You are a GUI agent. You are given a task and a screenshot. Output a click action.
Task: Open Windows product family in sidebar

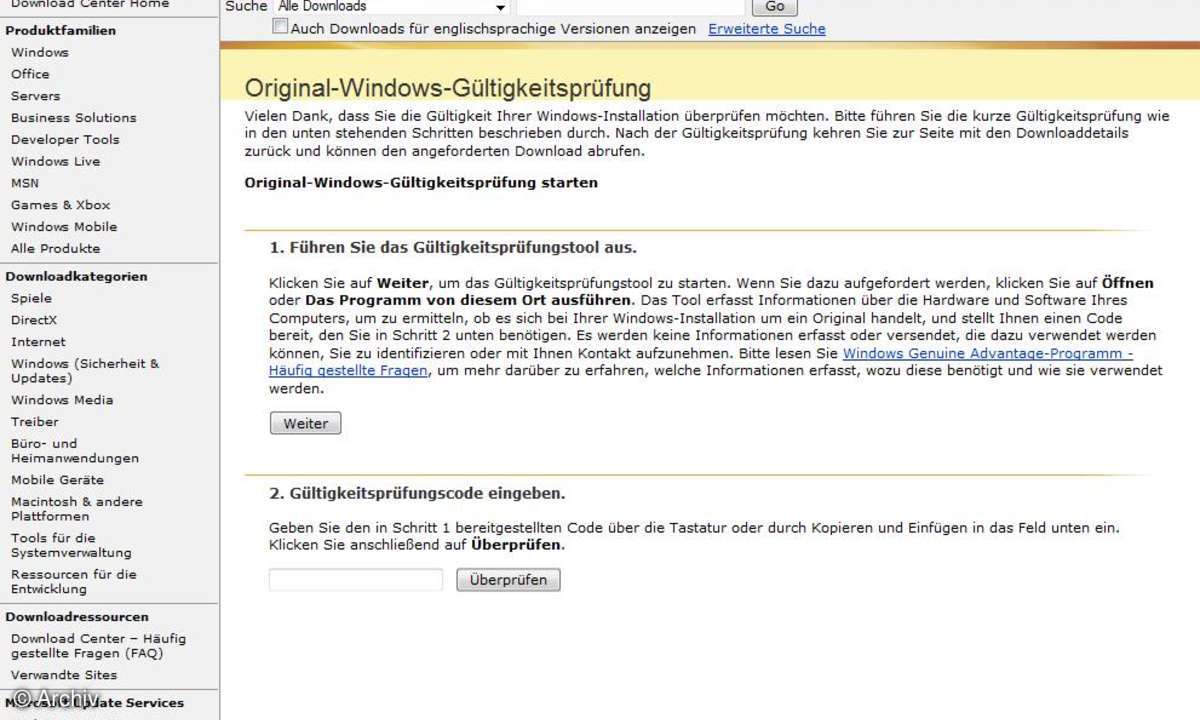pos(40,52)
